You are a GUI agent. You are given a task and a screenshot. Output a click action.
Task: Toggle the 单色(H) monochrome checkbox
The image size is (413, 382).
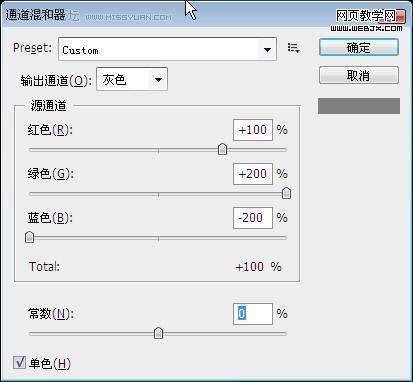19,362
